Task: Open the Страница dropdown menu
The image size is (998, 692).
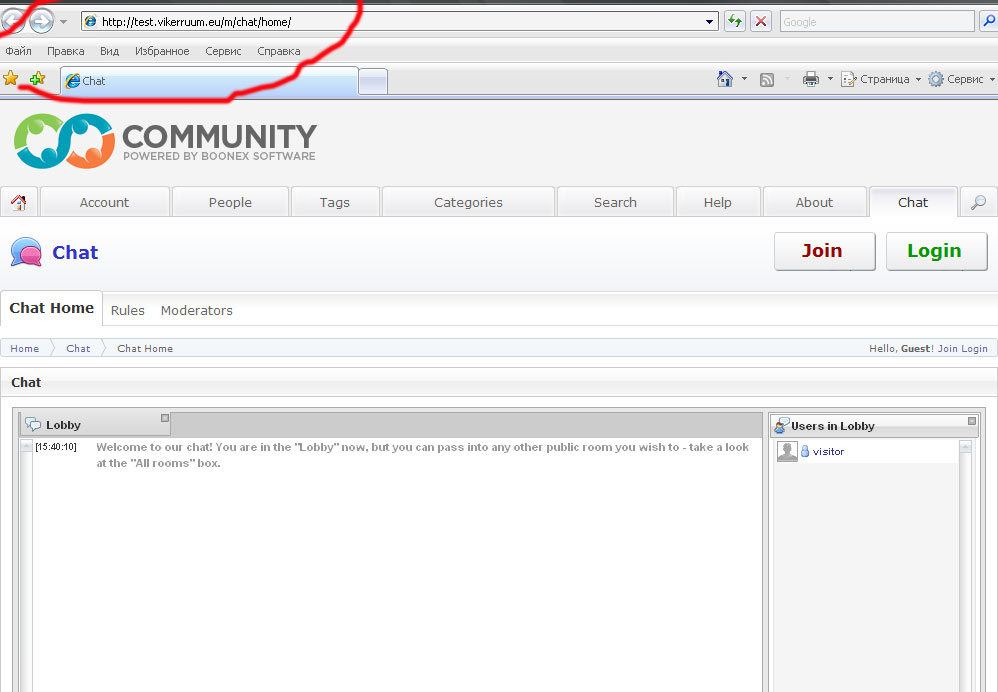Action: [881, 80]
